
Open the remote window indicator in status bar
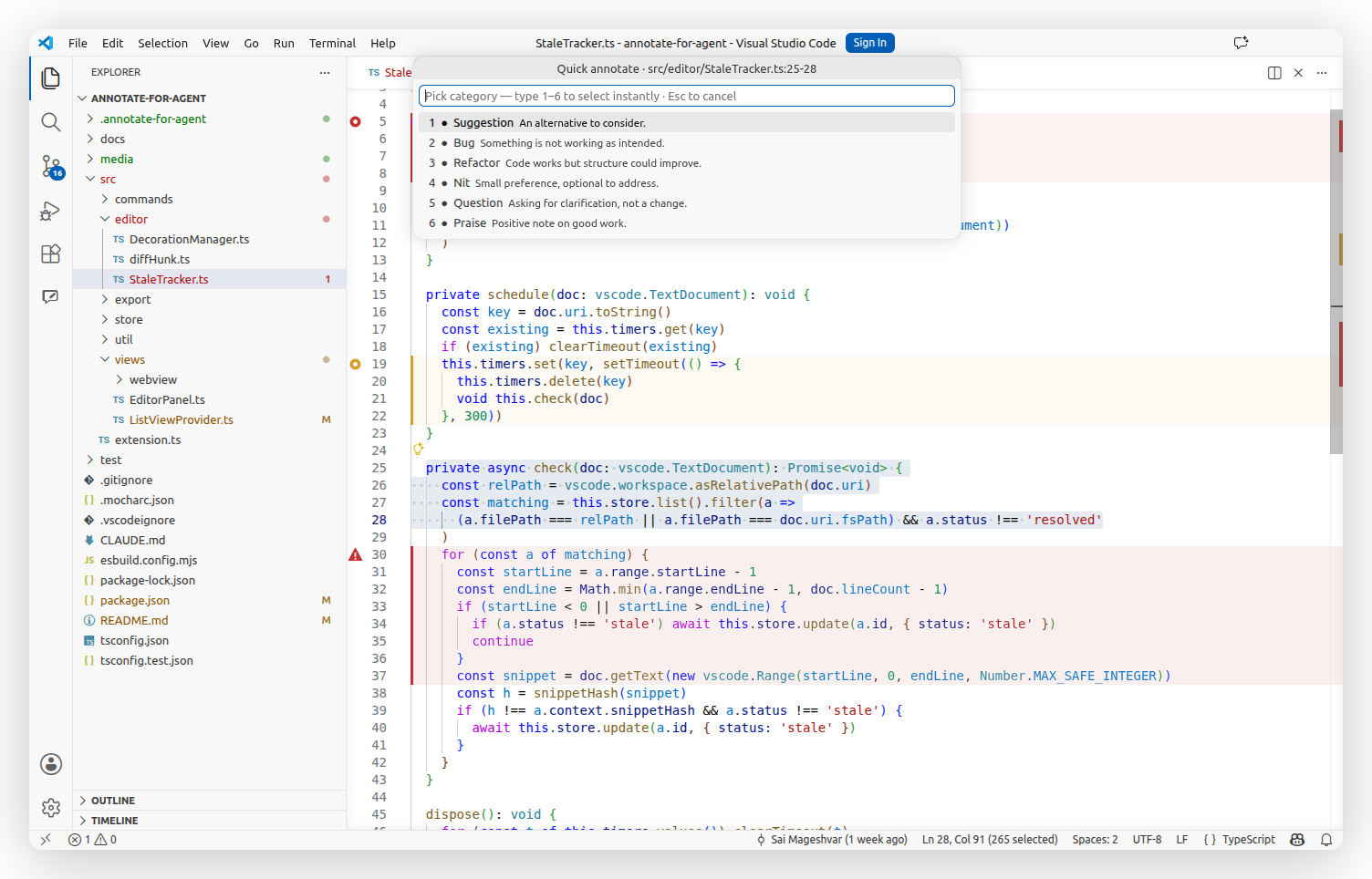click(46, 840)
